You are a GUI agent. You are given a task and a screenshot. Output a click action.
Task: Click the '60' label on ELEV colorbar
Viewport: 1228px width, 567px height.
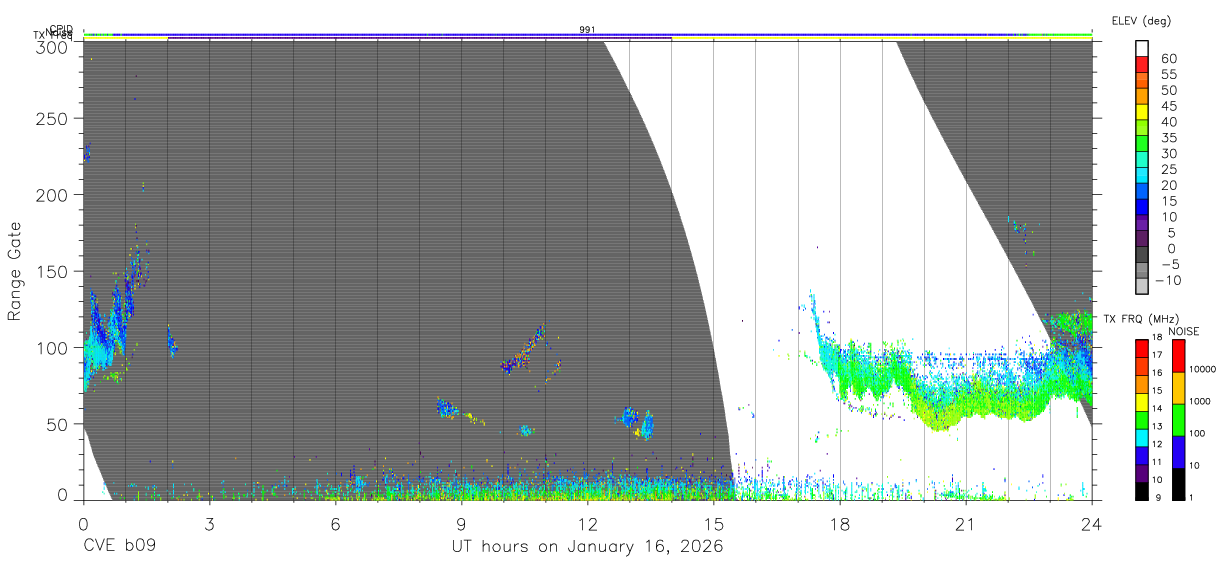click(1168, 58)
